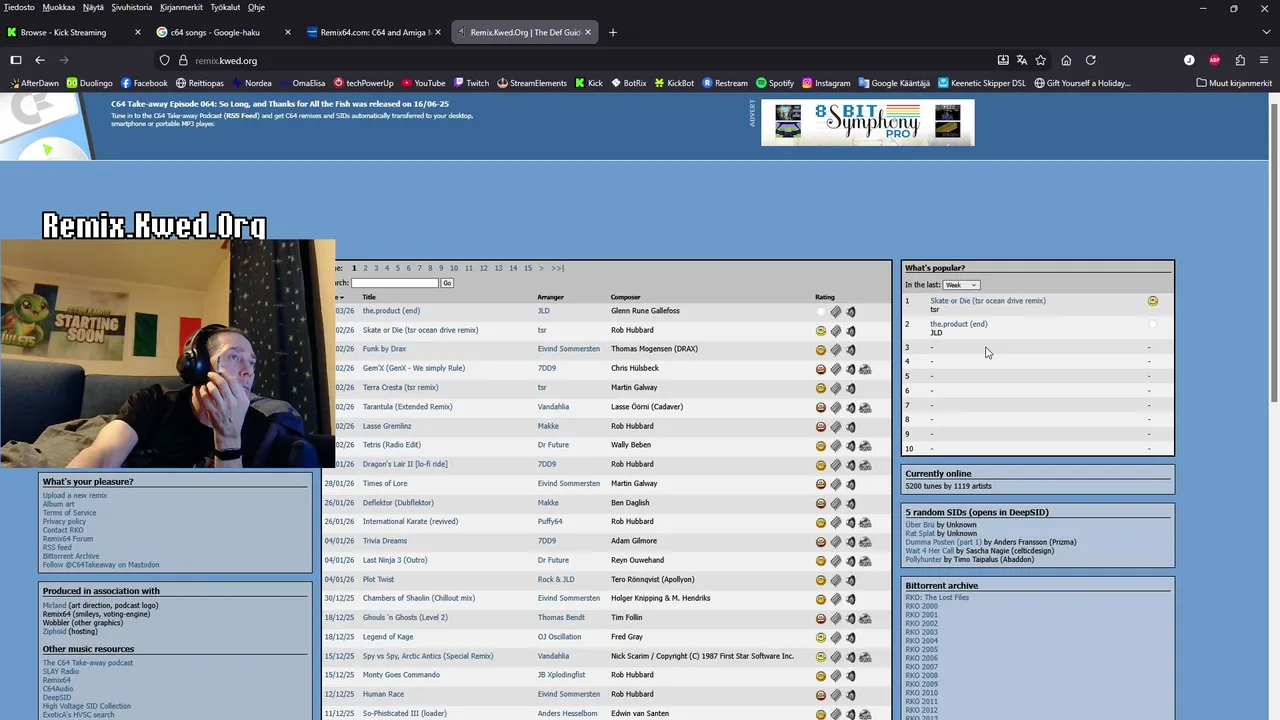
Task: Go back with the browser back arrow
Action: pos(40,60)
